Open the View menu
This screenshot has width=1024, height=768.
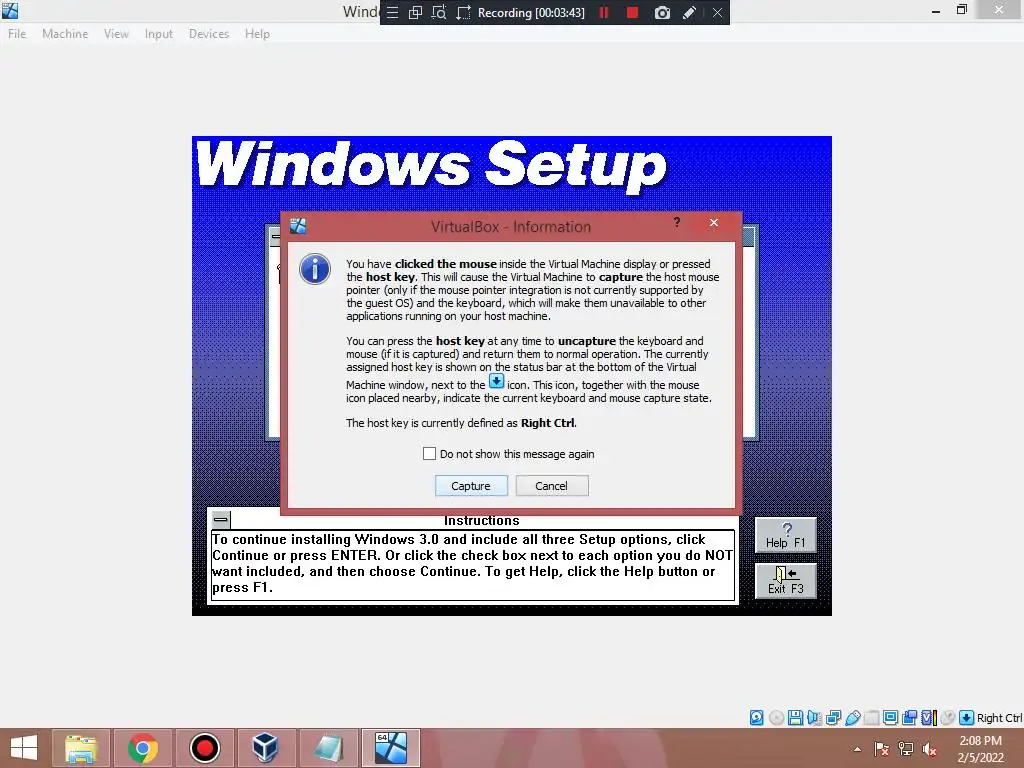point(116,34)
